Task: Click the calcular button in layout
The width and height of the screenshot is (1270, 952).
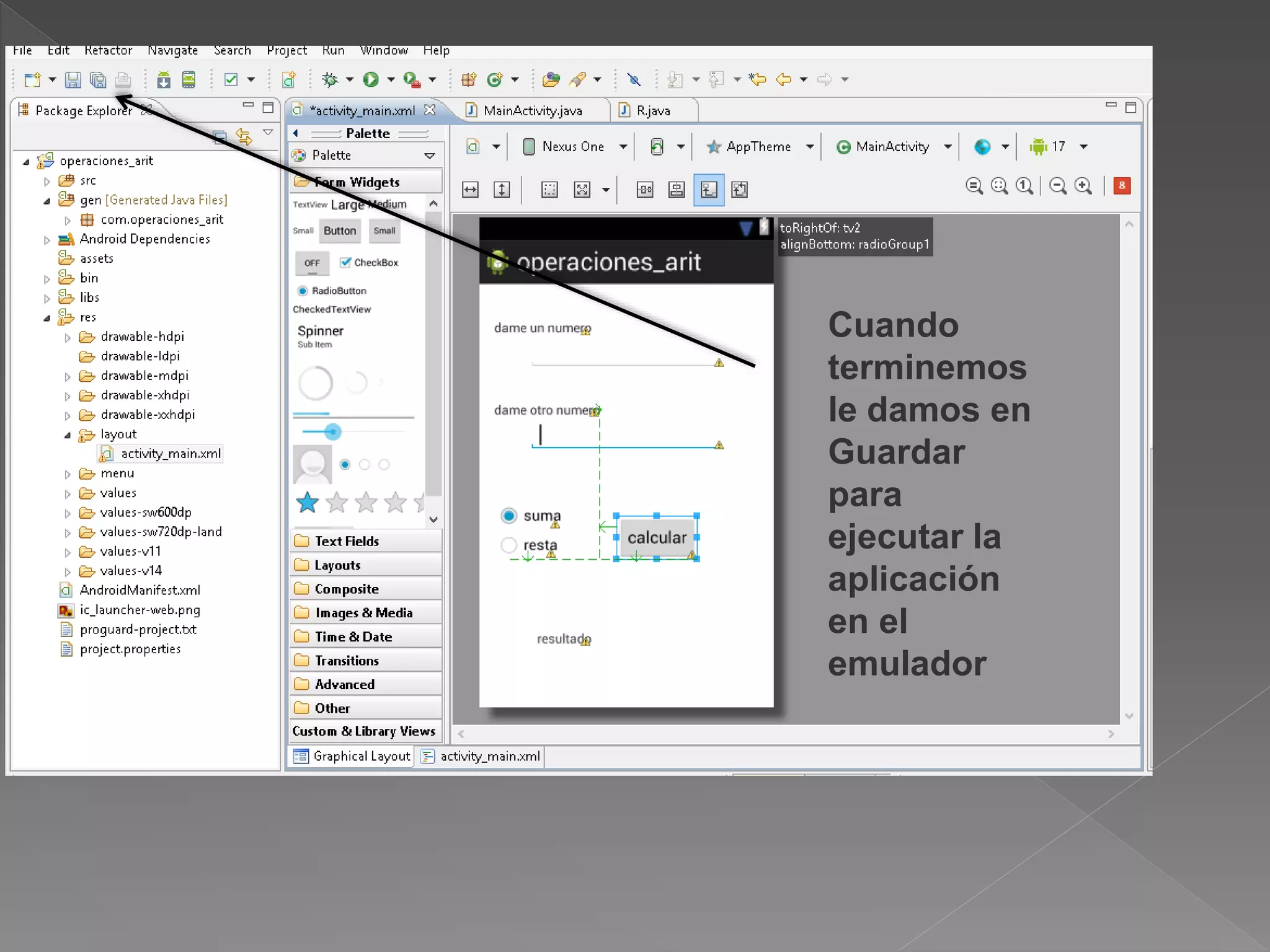Action: [x=657, y=537]
